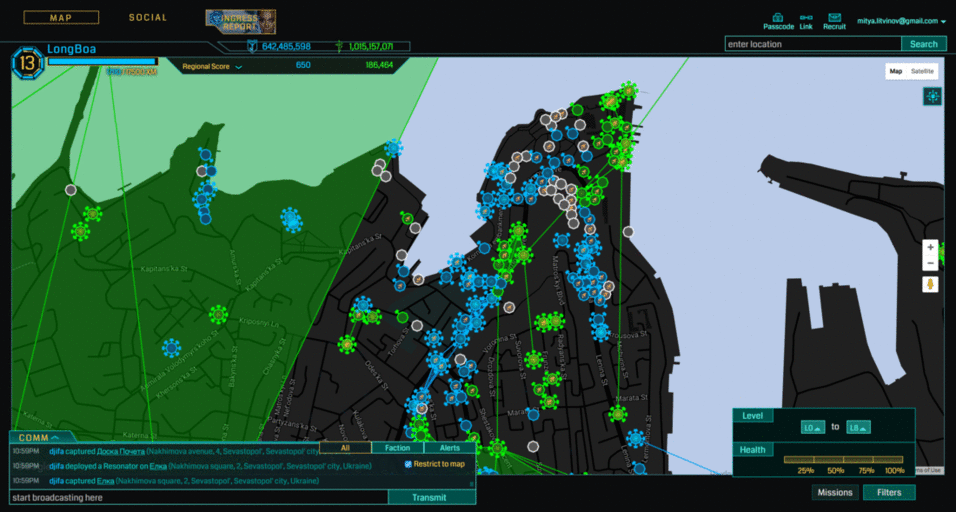Image resolution: width=956 pixels, height=512 pixels.
Task: Click djifa in the Доска Почета message
Action: click(57, 451)
